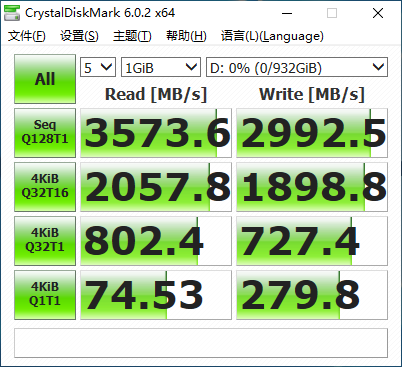Open the 设置(S) menu
The image size is (402, 367).
(79, 36)
